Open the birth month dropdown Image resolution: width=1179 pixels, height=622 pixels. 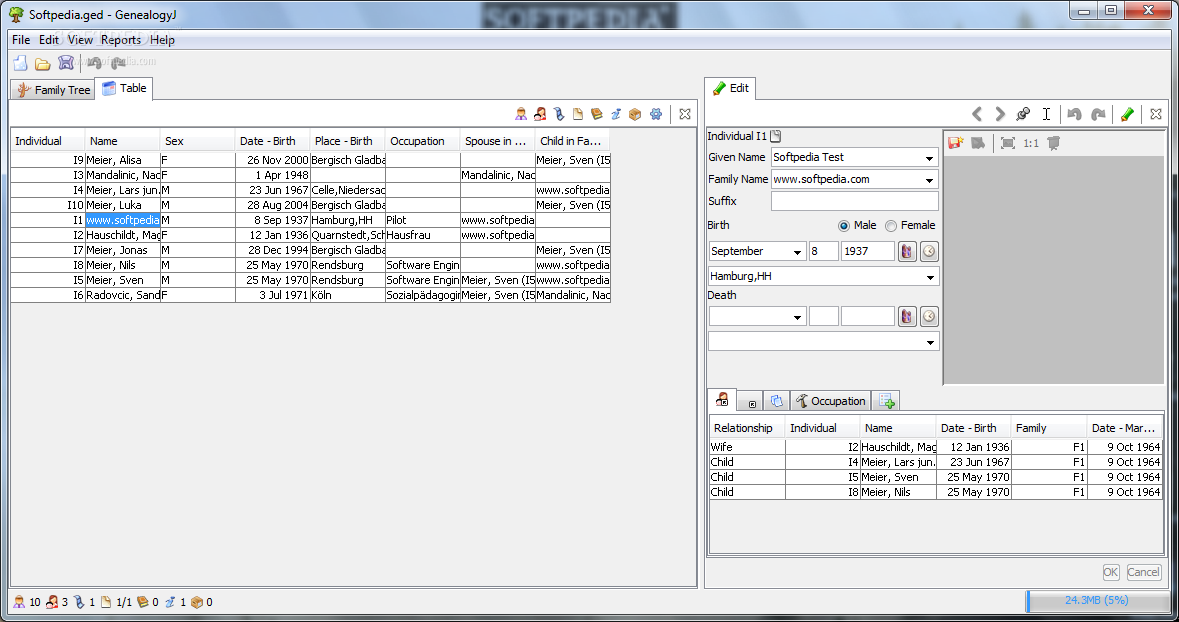coord(797,251)
